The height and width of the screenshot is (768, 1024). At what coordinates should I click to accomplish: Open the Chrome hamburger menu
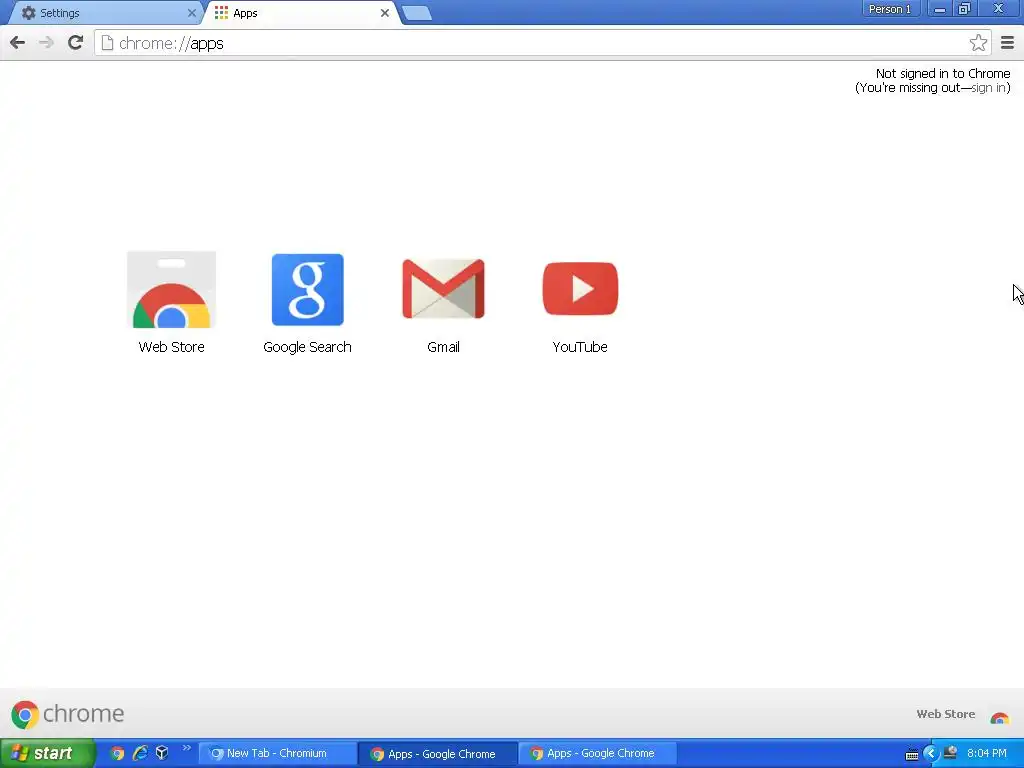(x=1007, y=43)
